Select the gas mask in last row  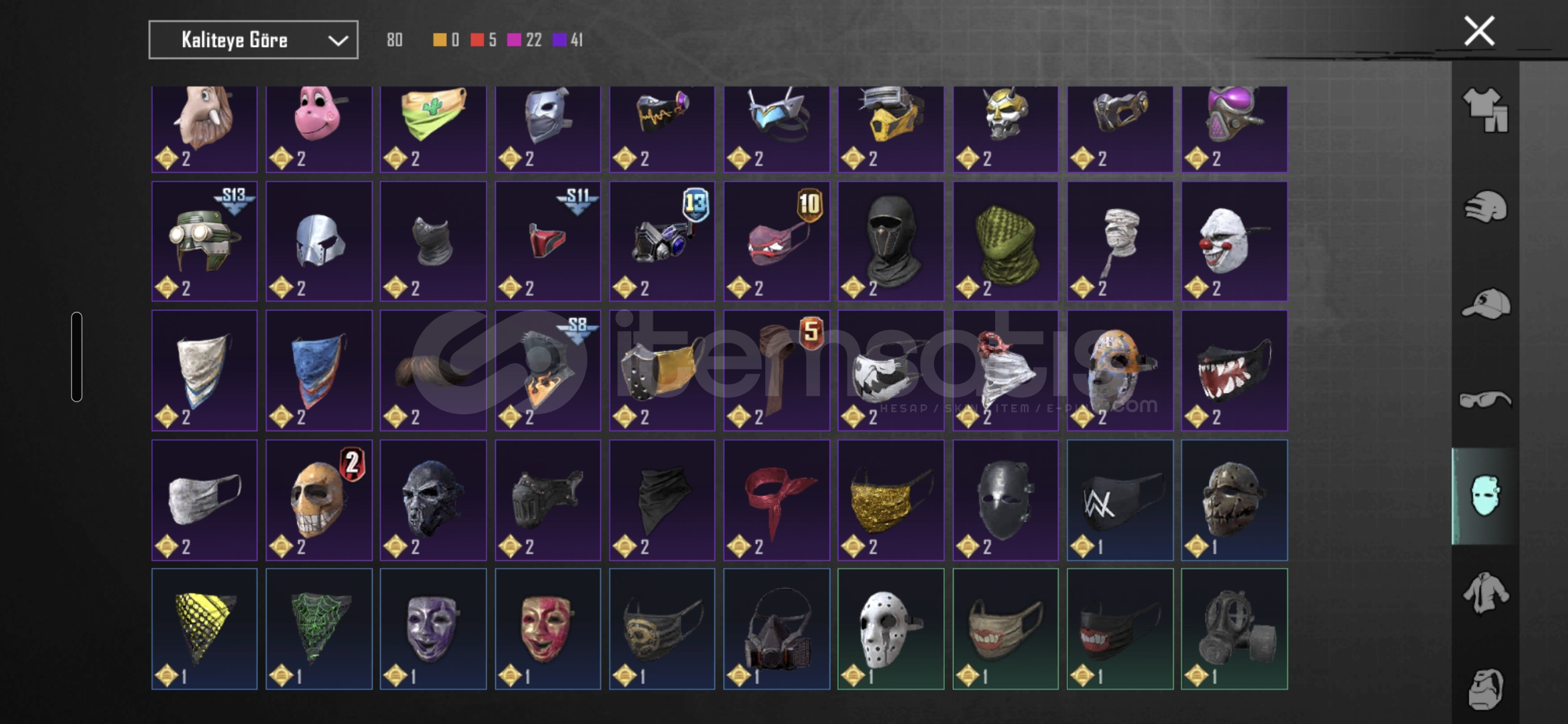(x=1234, y=629)
